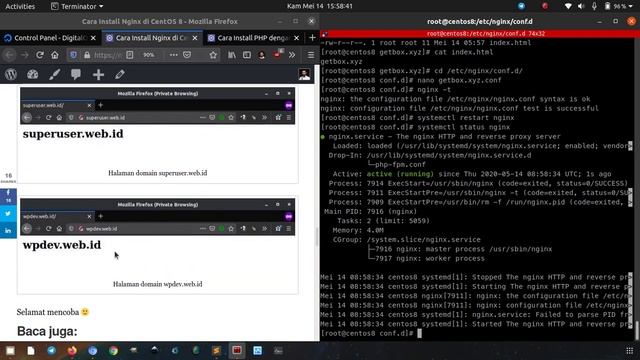Select the Terminator icon in dock
640x360 pixels.
237,350
